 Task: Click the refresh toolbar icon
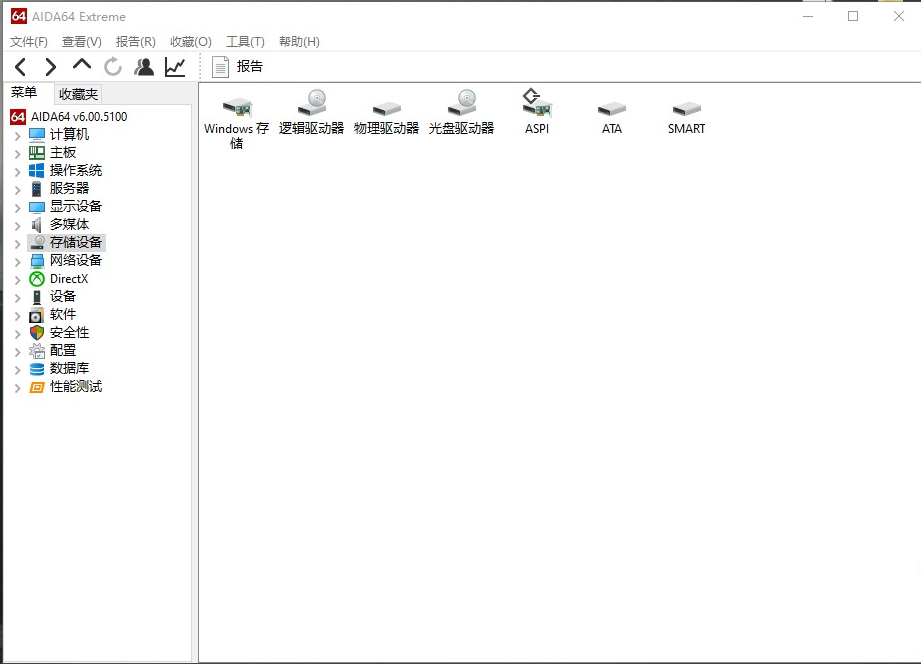pyautogui.click(x=113, y=67)
